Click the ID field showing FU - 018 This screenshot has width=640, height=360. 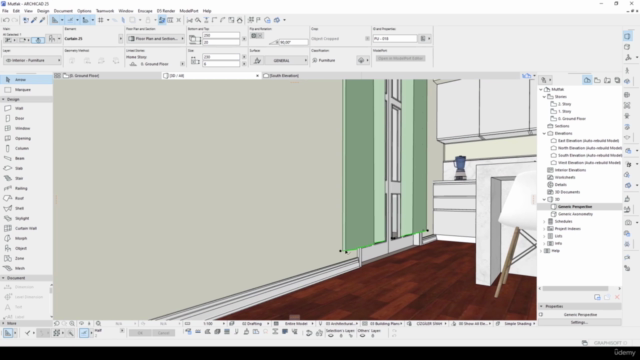point(395,39)
